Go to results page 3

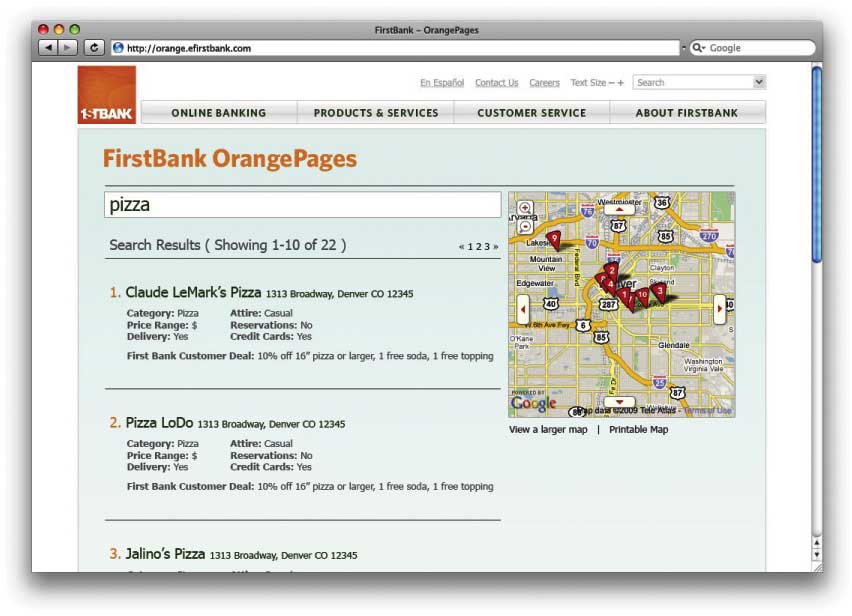click(487, 247)
